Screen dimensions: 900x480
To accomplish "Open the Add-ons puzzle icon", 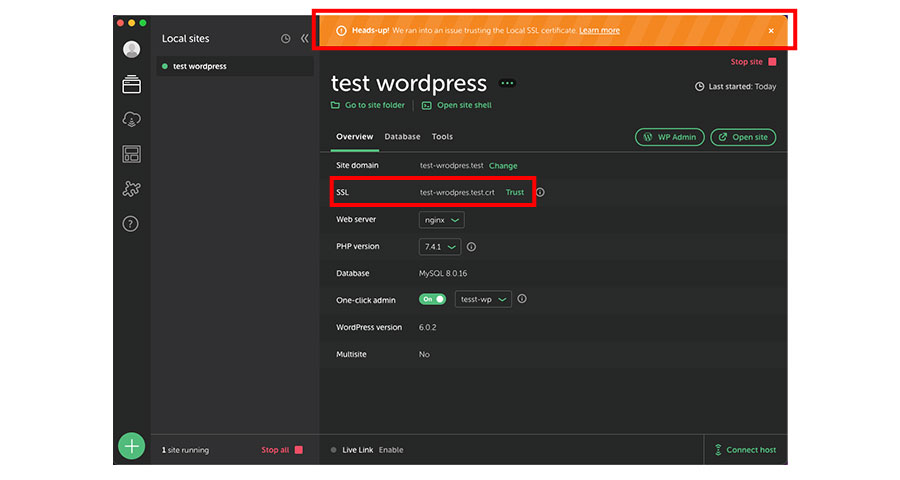I will (131, 188).
